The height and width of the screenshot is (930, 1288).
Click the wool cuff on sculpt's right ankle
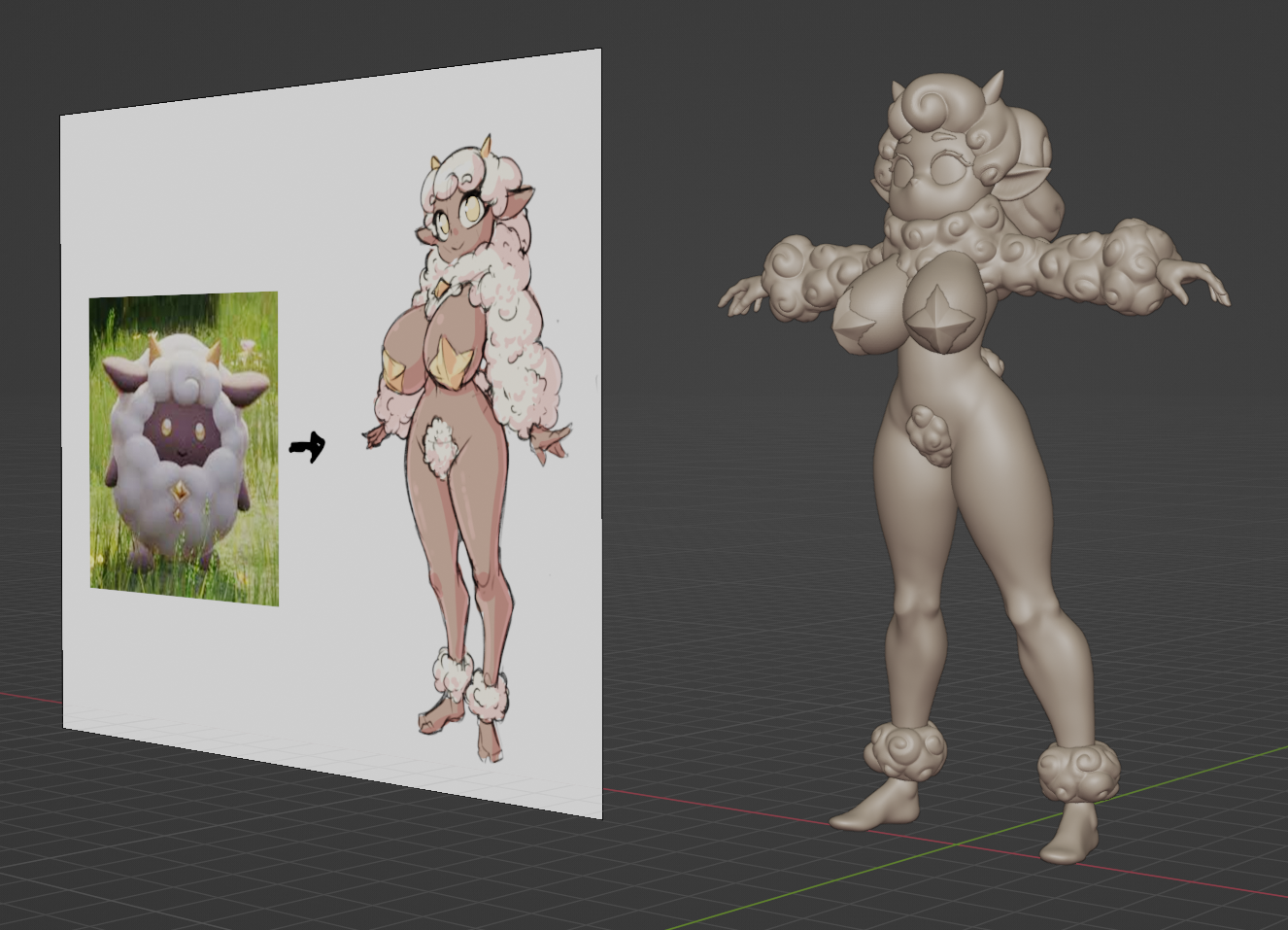pyautogui.click(x=1078, y=770)
